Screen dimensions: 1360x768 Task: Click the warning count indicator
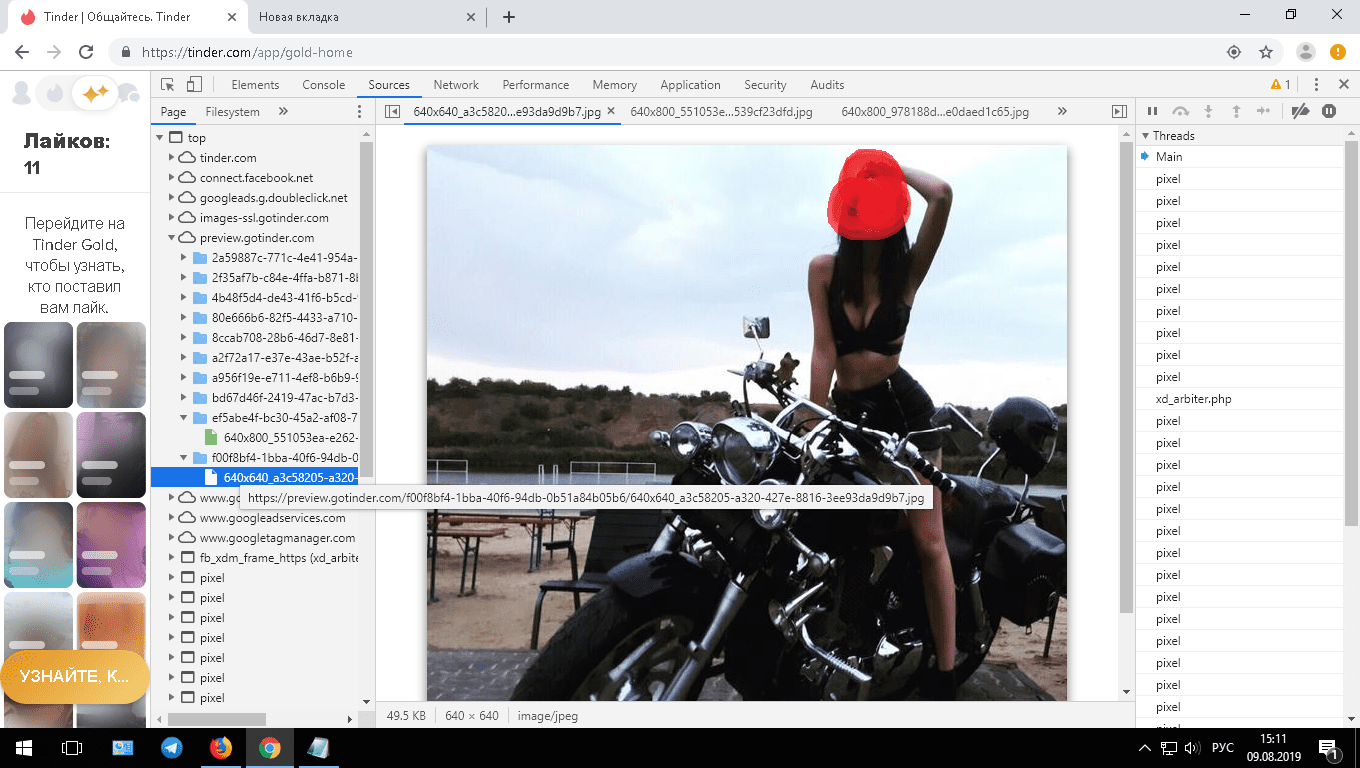(x=1280, y=85)
